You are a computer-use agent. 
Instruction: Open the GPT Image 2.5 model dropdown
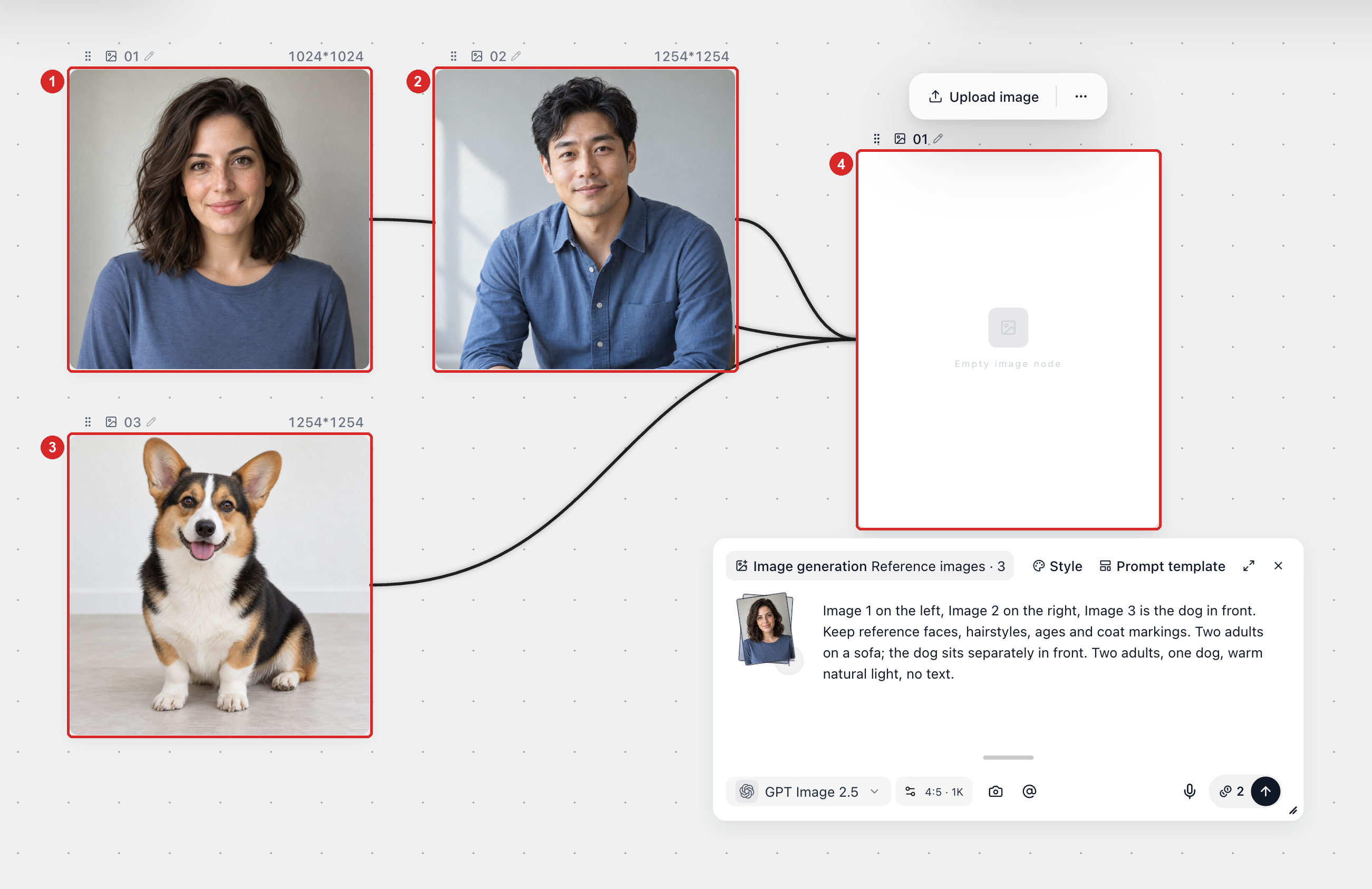click(x=809, y=791)
